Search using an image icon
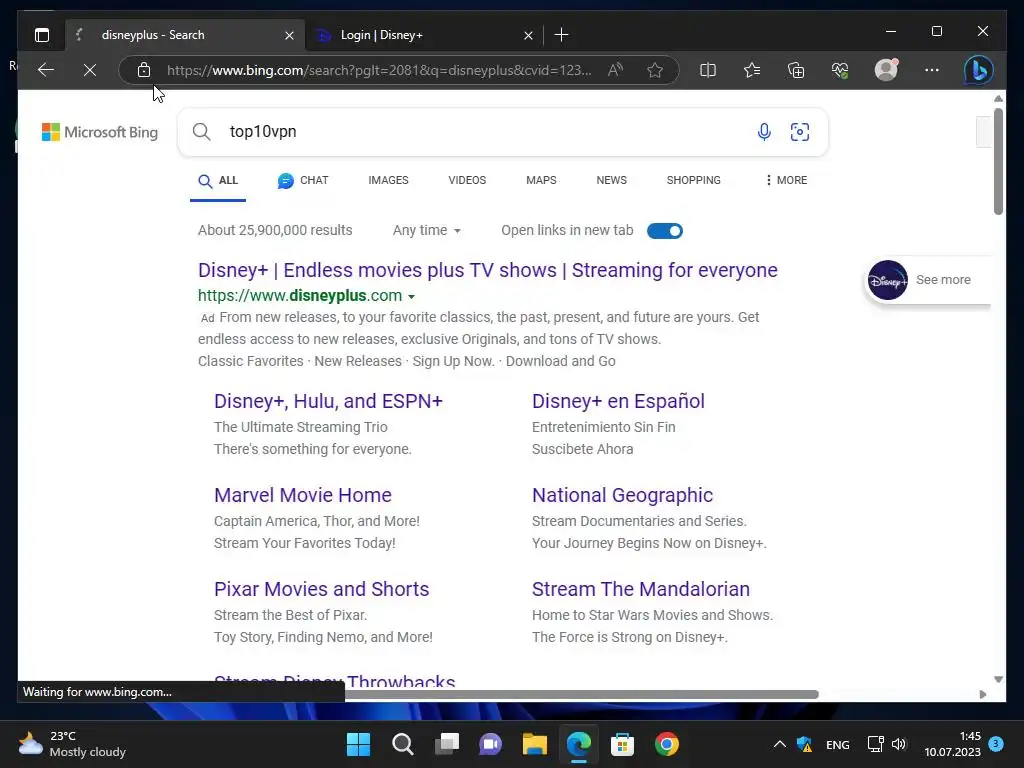 tap(800, 132)
